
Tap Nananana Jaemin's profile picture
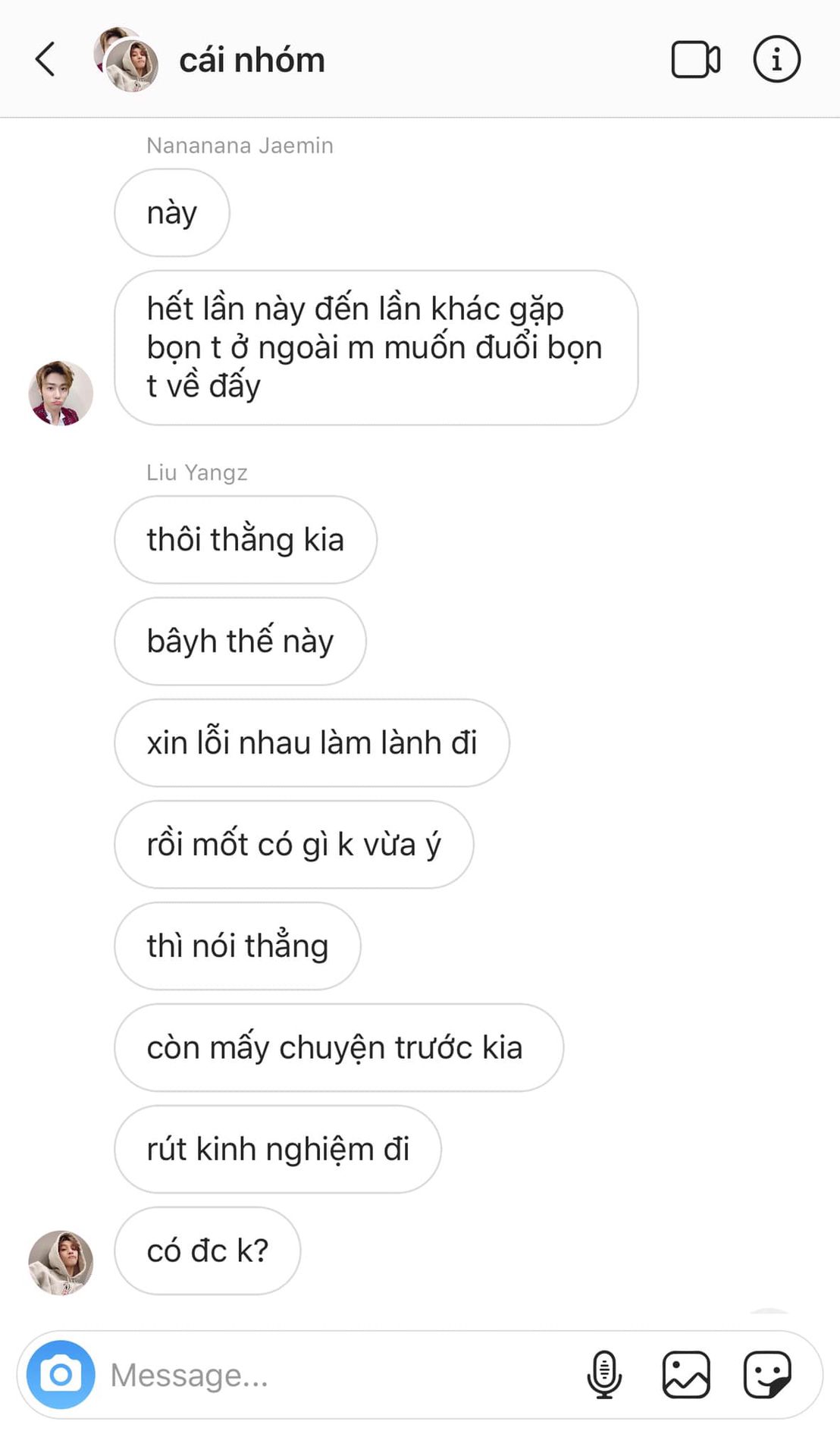[x=61, y=393]
